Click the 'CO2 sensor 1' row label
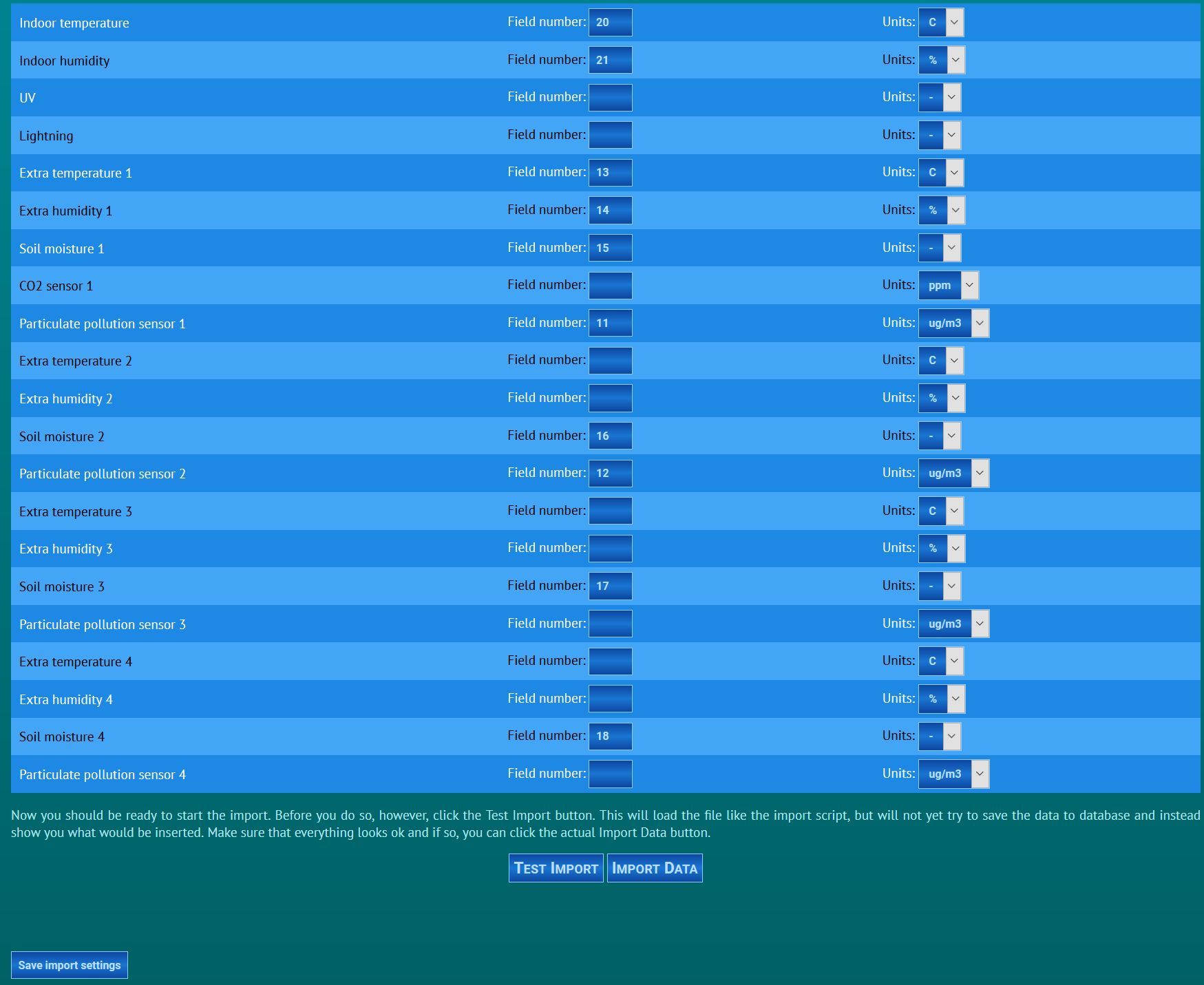Screen dimensions: 1204x985 point(56,286)
